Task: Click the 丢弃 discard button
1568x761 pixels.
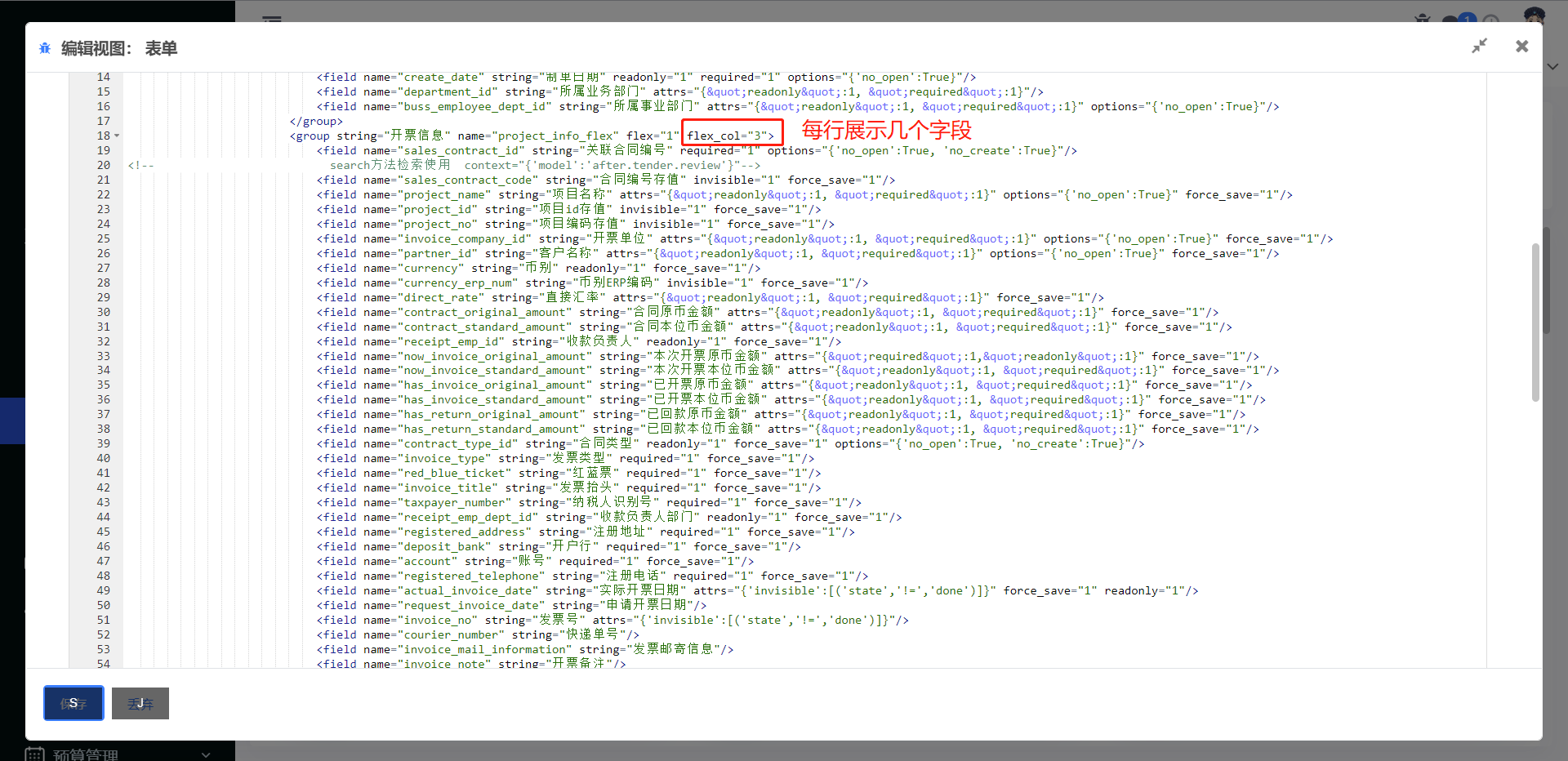Action: tap(140, 703)
